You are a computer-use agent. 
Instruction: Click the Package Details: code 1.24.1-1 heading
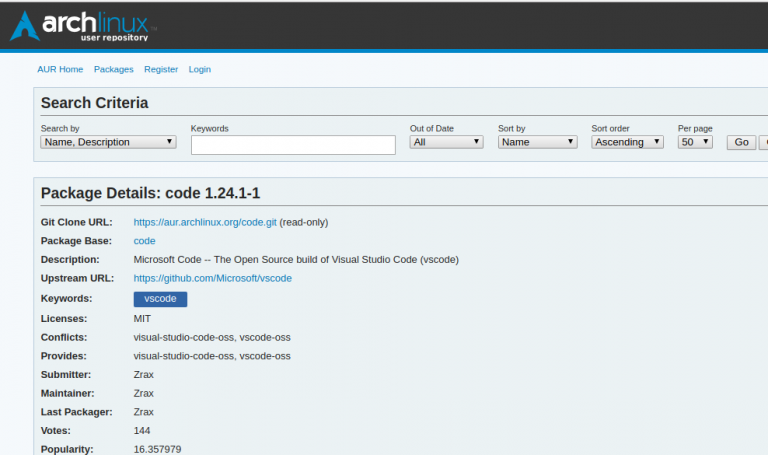pyautogui.click(x=150, y=193)
